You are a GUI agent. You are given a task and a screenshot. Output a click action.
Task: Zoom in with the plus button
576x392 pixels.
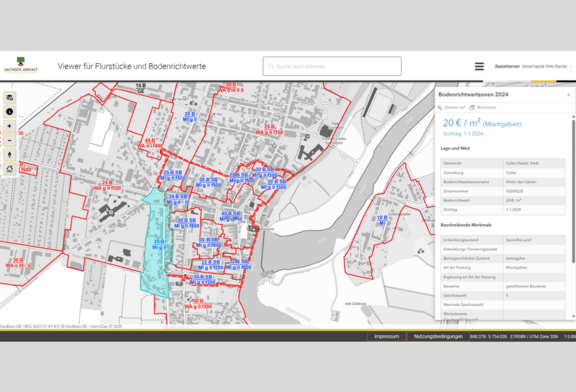[x=10, y=126]
